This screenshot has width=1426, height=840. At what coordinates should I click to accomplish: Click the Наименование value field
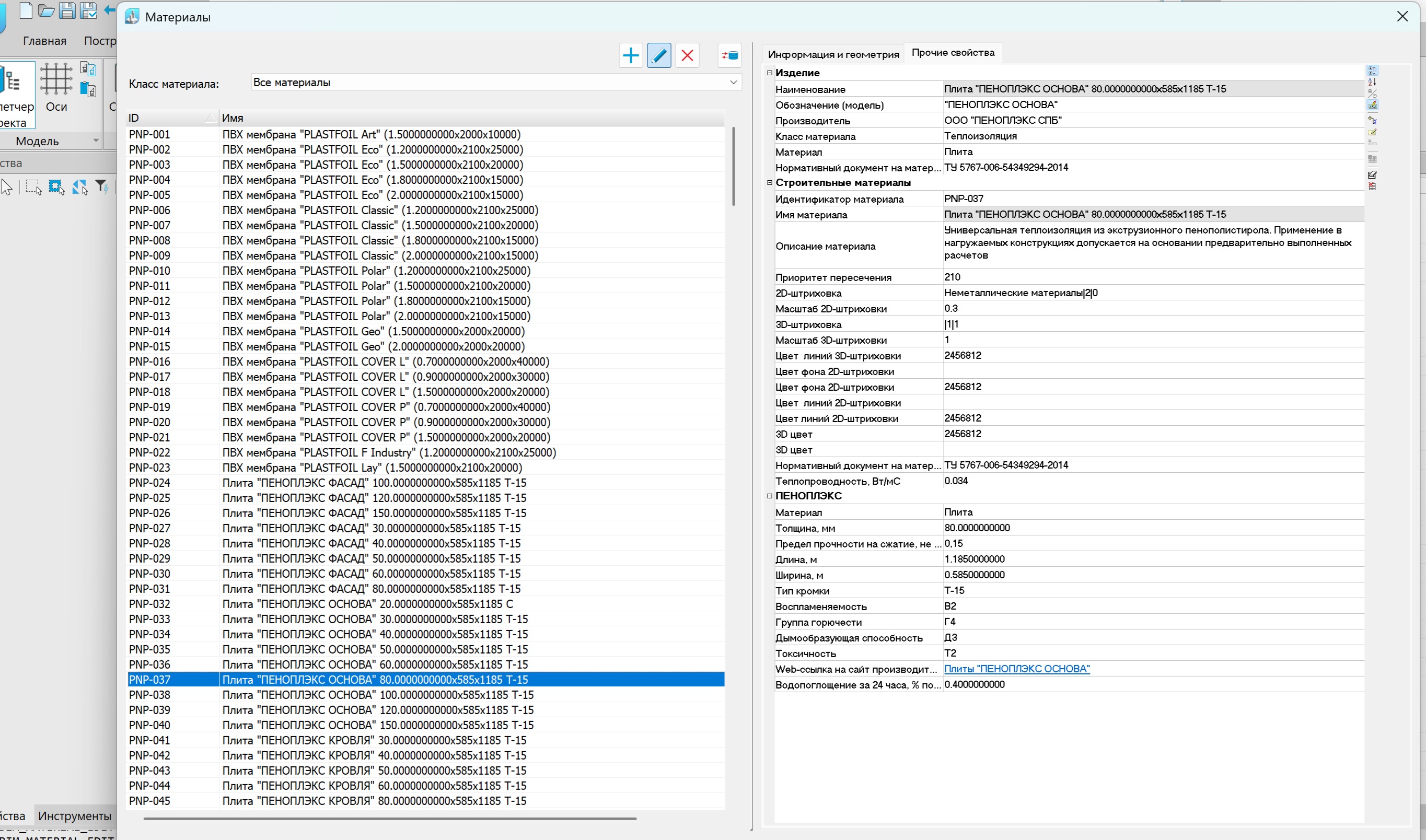pyautogui.click(x=1154, y=89)
